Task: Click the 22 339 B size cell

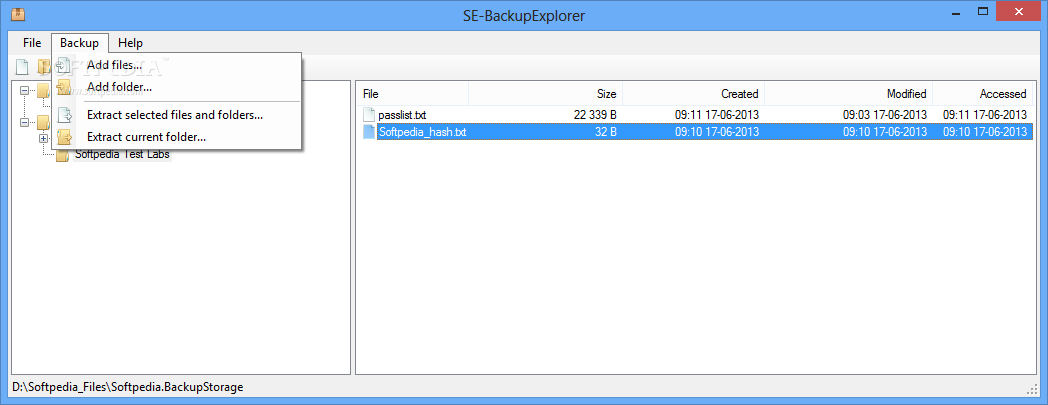Action: [x=595, y=115]
